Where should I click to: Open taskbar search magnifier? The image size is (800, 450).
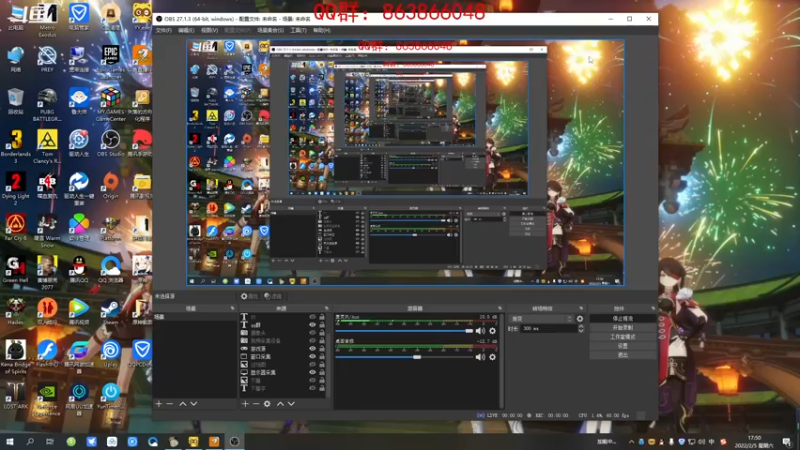tap(30, 442)
